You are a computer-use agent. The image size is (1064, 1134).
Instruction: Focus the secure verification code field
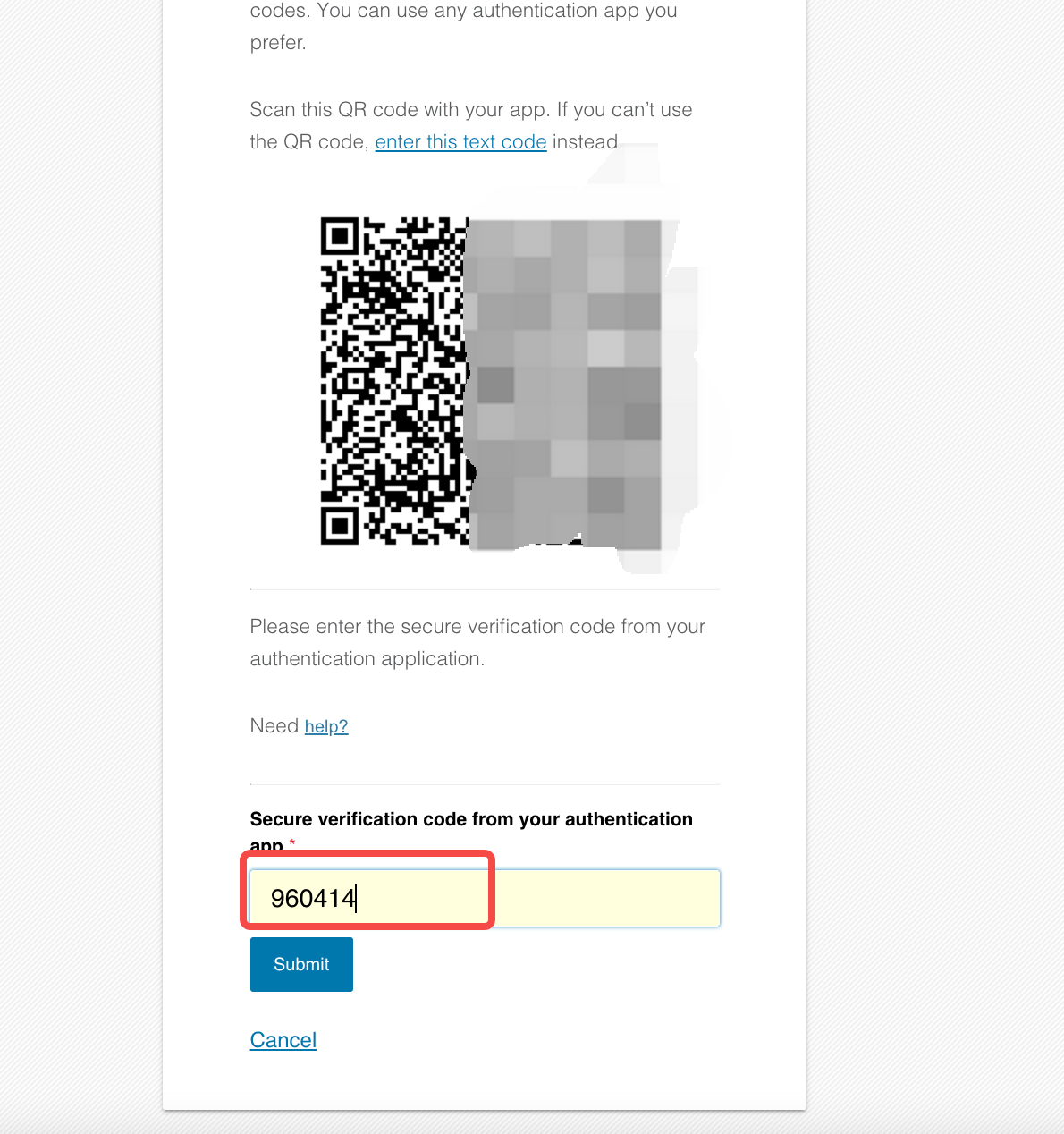(x=485, y=898)
